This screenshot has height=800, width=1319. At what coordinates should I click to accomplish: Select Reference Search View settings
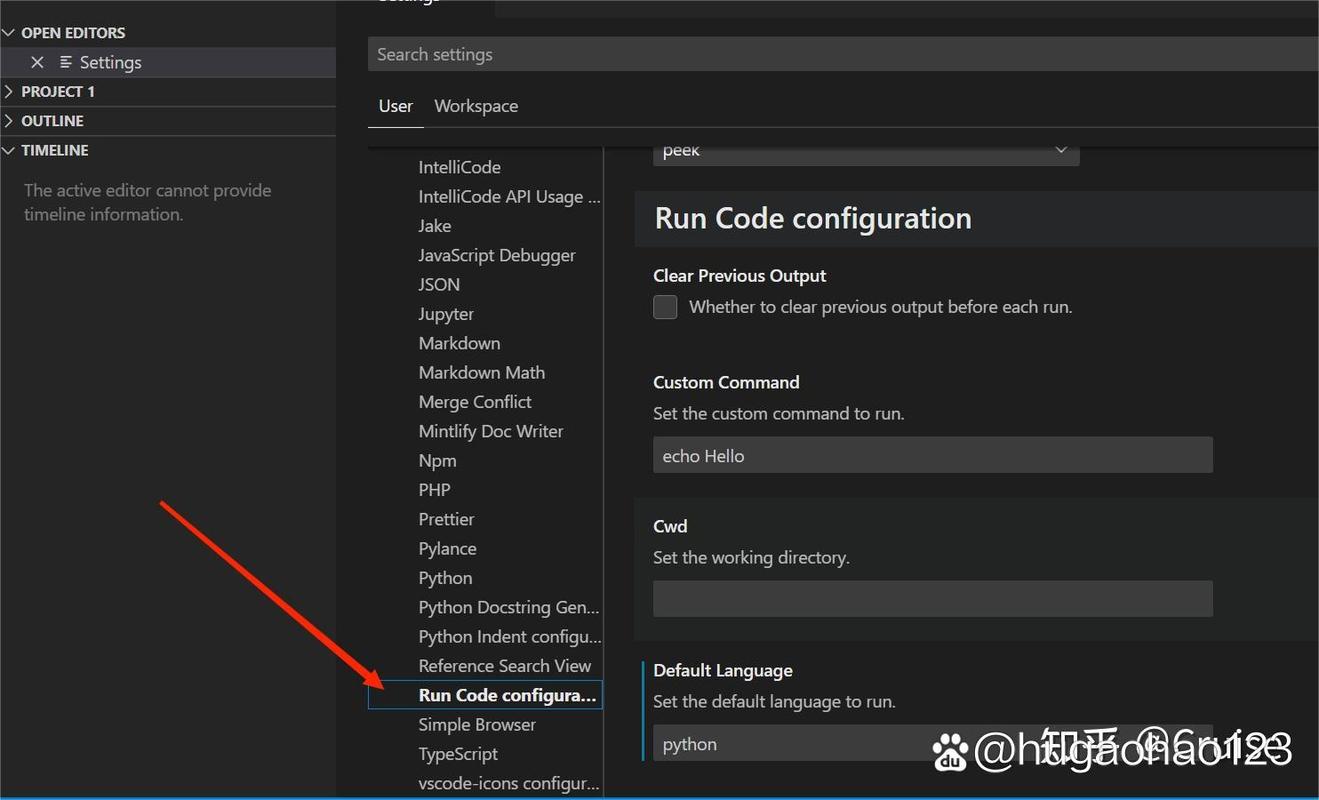(505, 666)
